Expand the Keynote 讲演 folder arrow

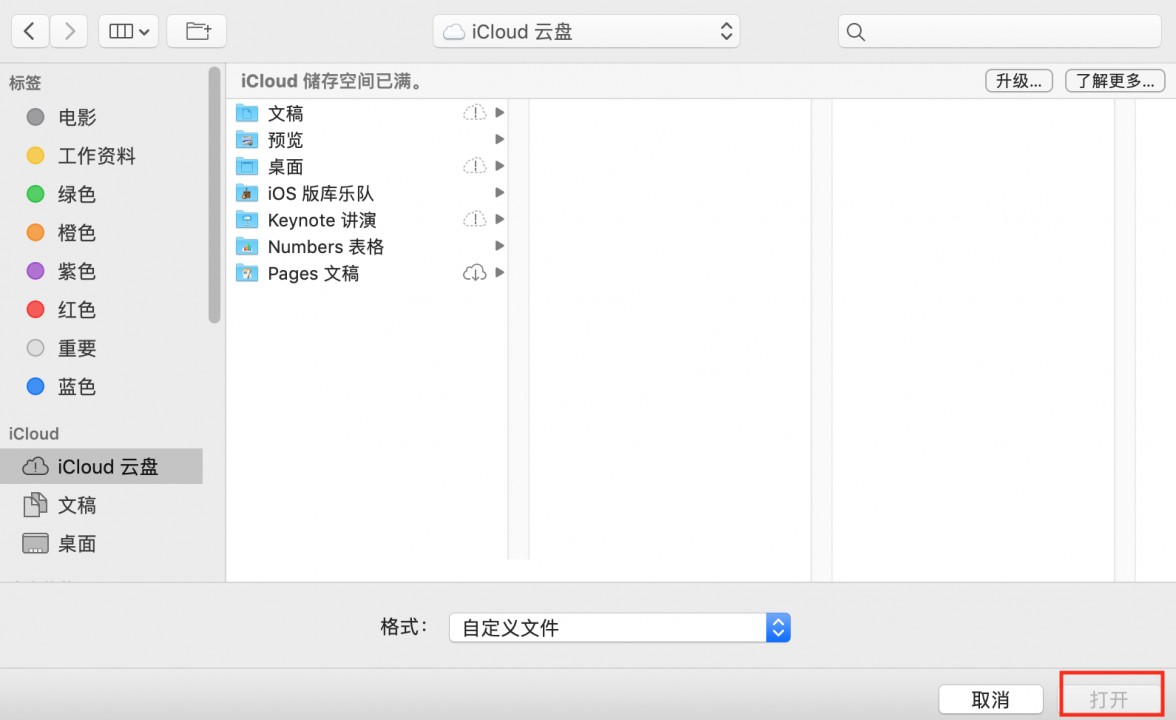tap(500, 219)
